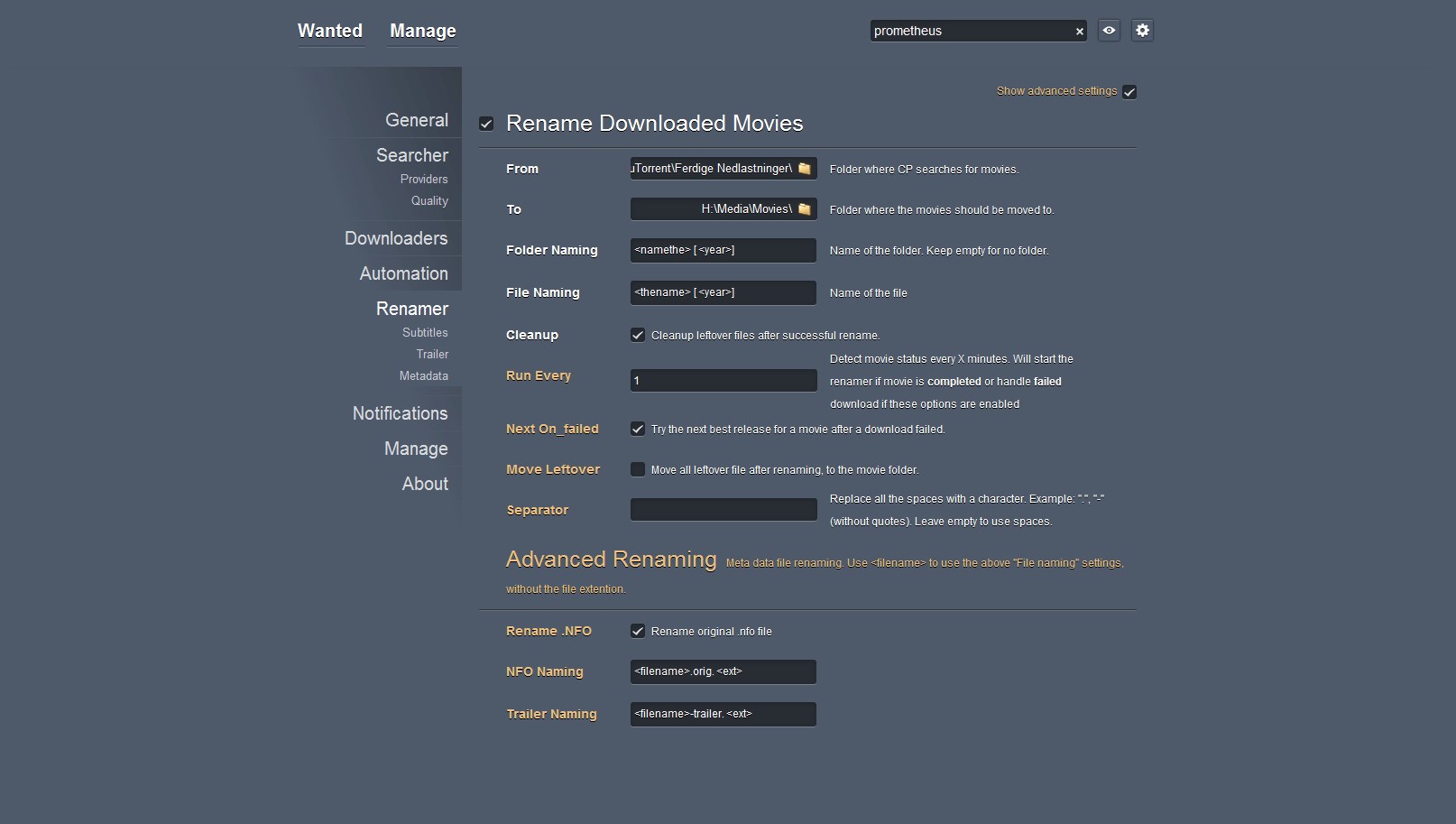The height and width of the screenshot is (824, 1456).
Task: Click the empty Separator field
Action: pyautogui.click(x=723, y=510)
